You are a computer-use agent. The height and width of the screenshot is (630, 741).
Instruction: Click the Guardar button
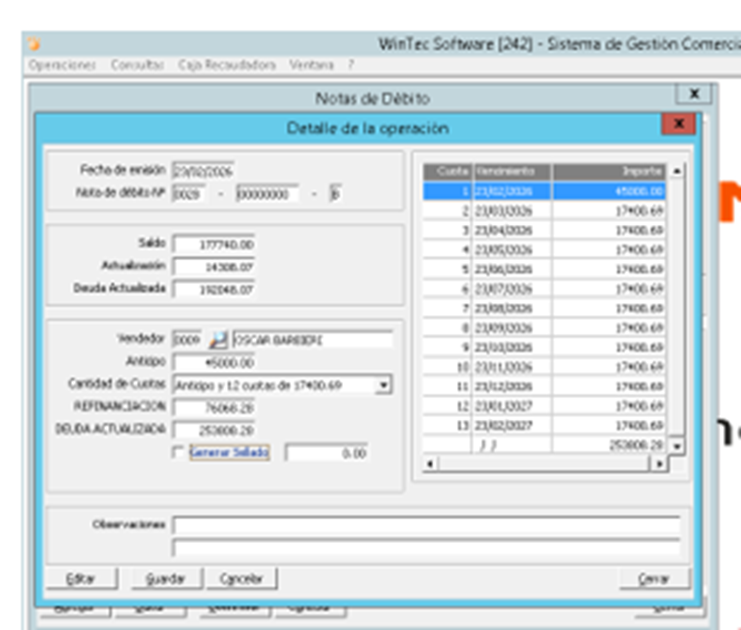click(x=166, y=578)
